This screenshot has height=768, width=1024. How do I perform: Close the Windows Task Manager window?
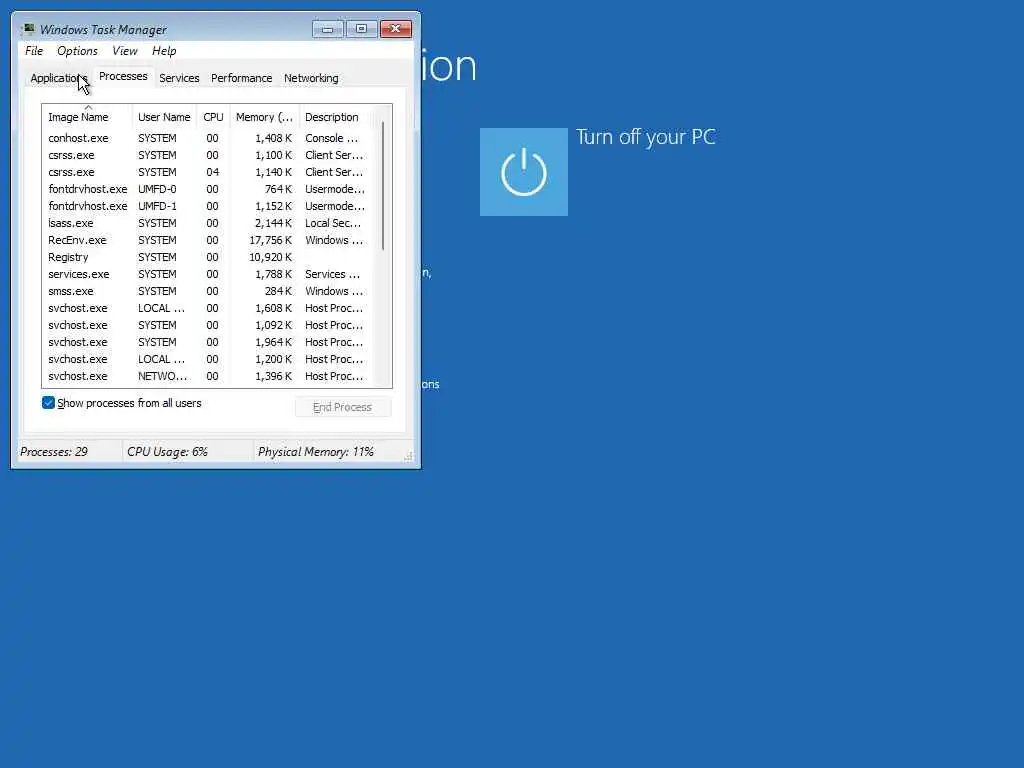[396, 29]
